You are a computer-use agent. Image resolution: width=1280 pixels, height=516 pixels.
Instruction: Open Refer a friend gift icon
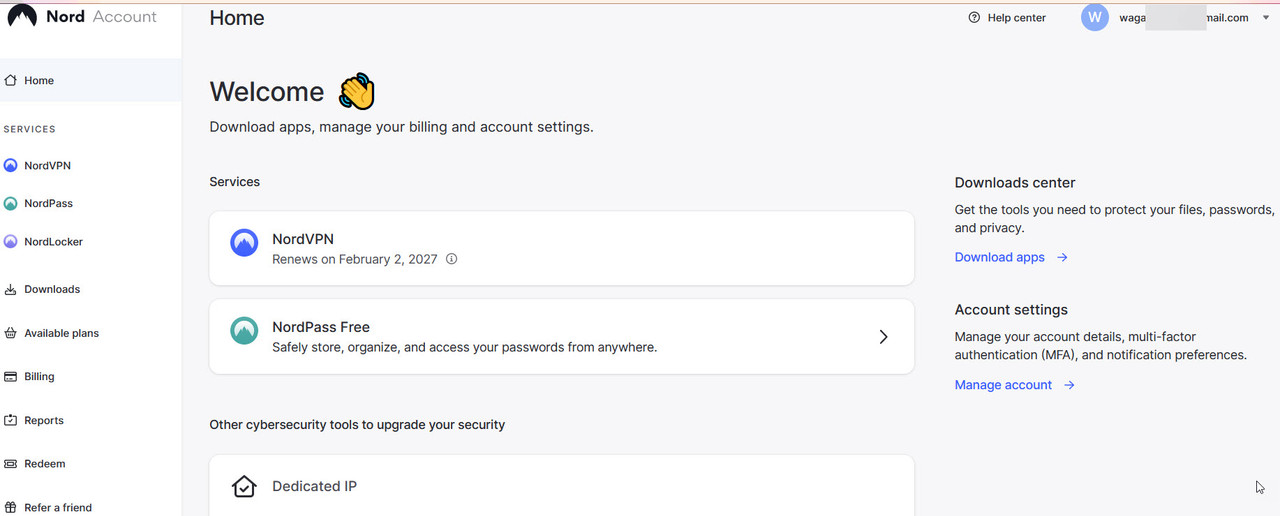pyautogui.click(x=11, y=507)
